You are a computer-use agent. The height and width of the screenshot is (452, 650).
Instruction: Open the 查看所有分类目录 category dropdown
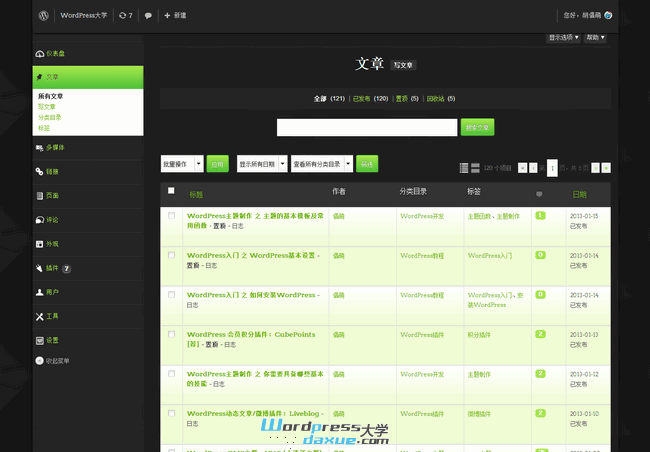[x=322, y=164]
